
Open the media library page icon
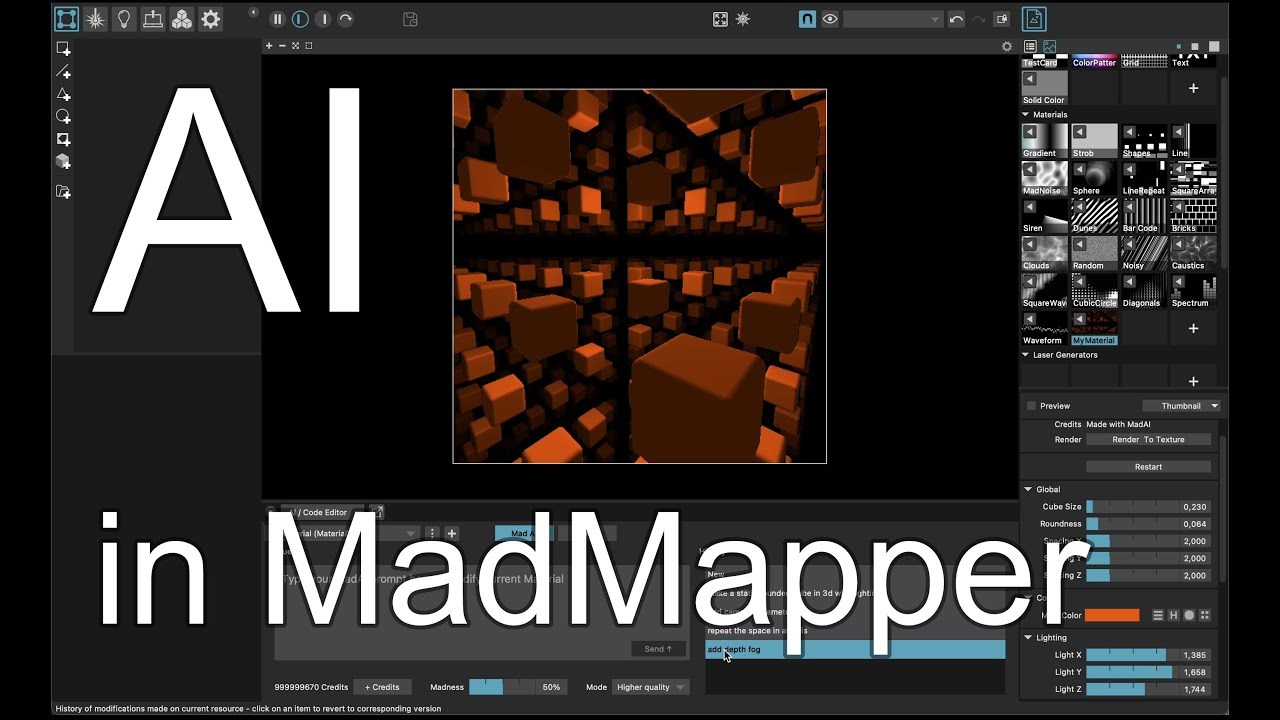point(1034,19)
